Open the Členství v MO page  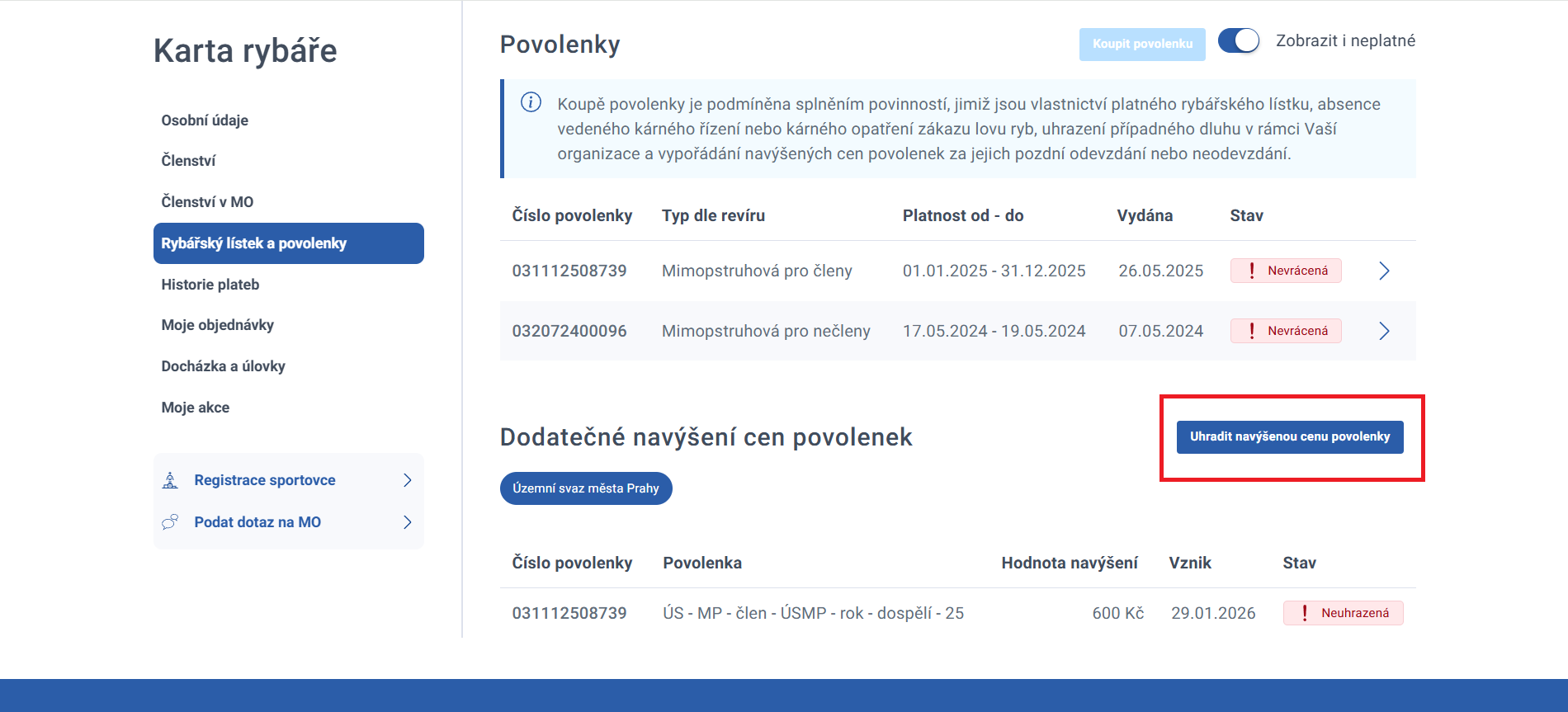[207, 202]
